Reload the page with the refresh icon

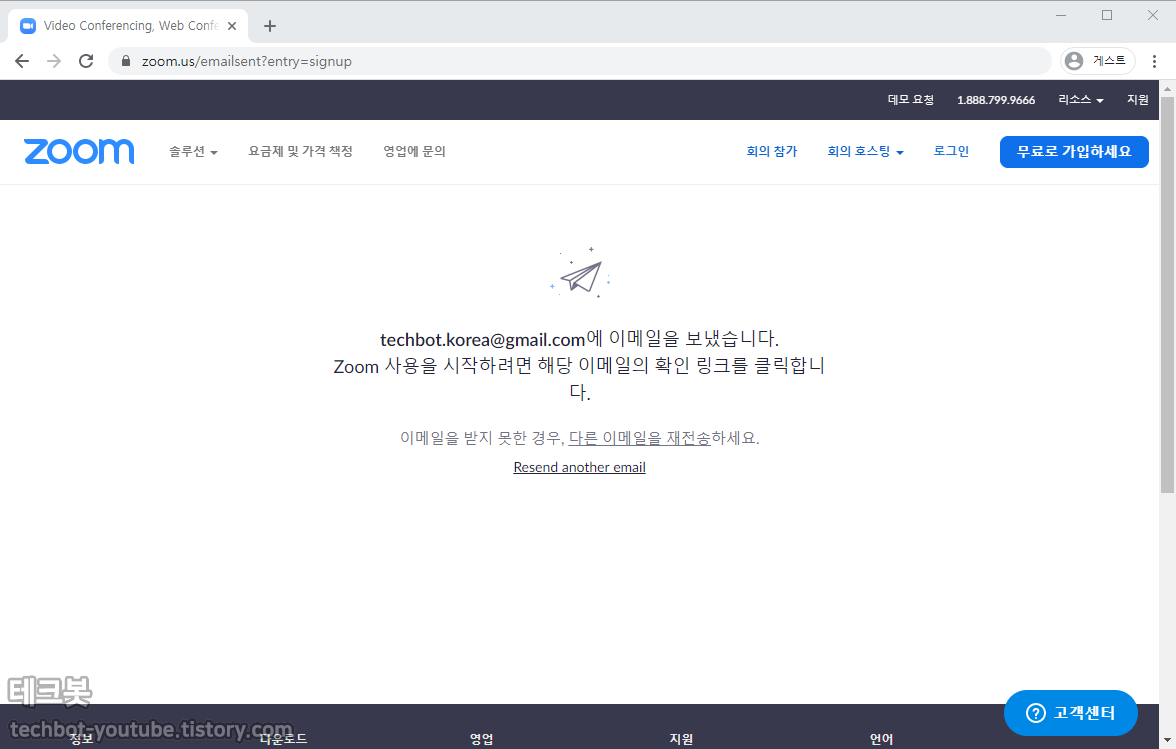[86, 61]
